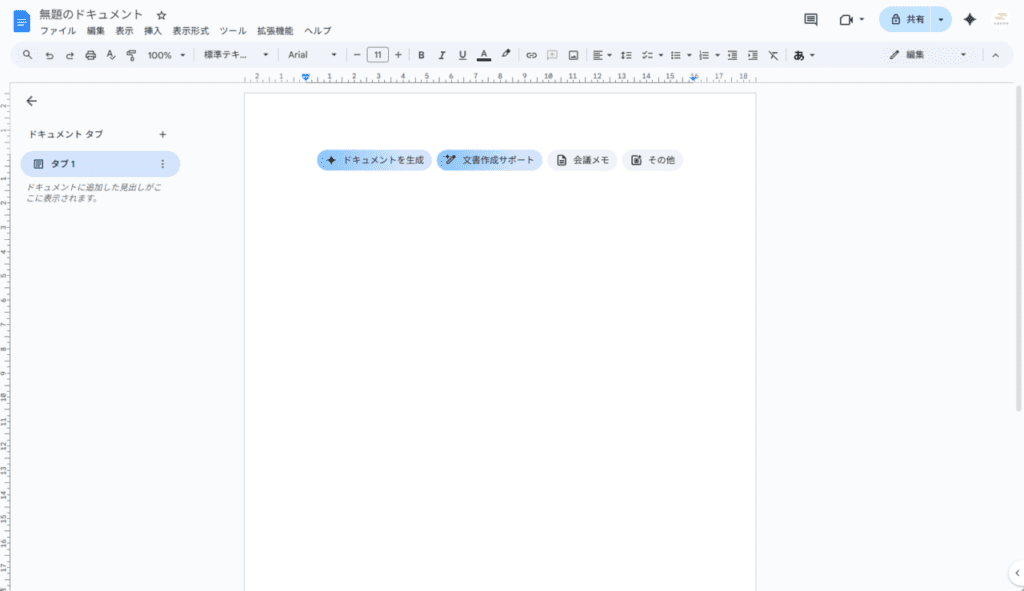Click the 会議メモ chip button
This screenshot has height=591, width=1024.
pyautogui.click(x=582, y=160)
